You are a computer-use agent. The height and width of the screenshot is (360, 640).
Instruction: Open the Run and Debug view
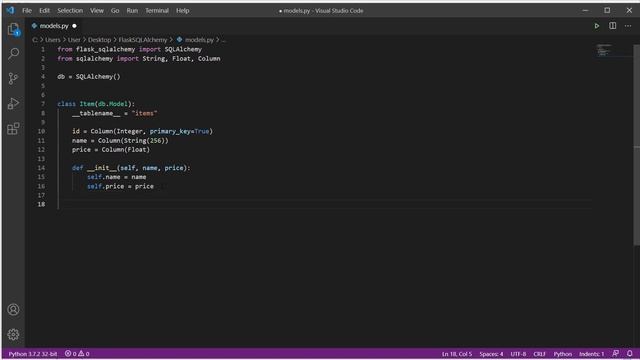(x=13, y=103)
